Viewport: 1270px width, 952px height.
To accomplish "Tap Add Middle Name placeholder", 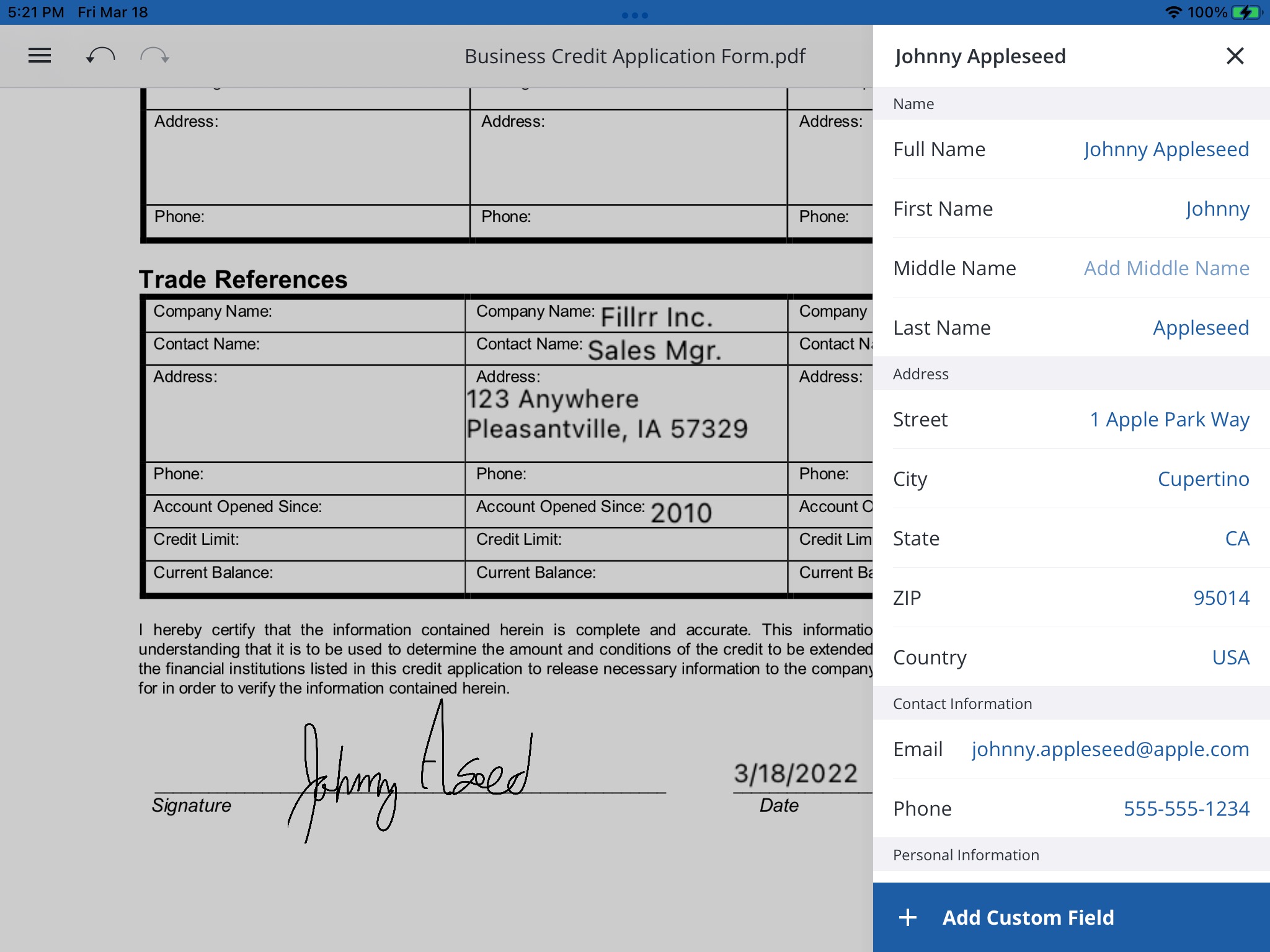I will (x=1166, y=268).
